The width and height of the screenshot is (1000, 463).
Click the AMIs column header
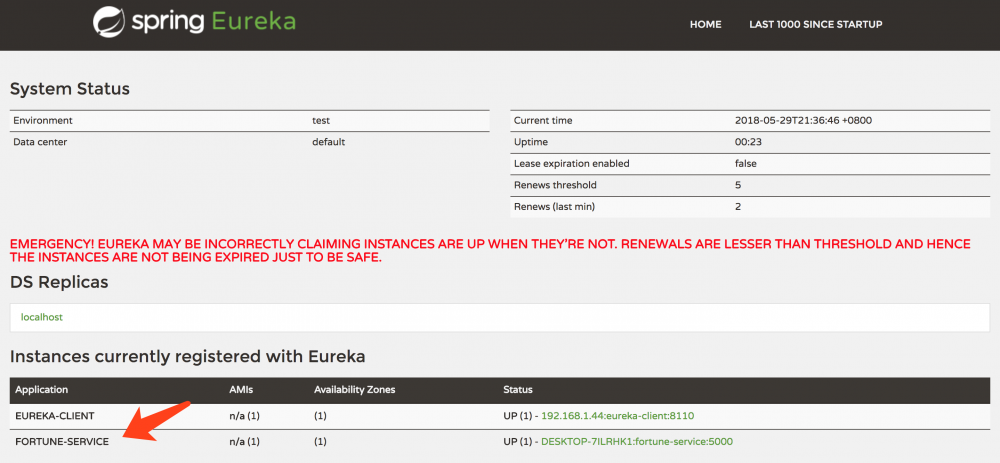(x=241, y=390)
